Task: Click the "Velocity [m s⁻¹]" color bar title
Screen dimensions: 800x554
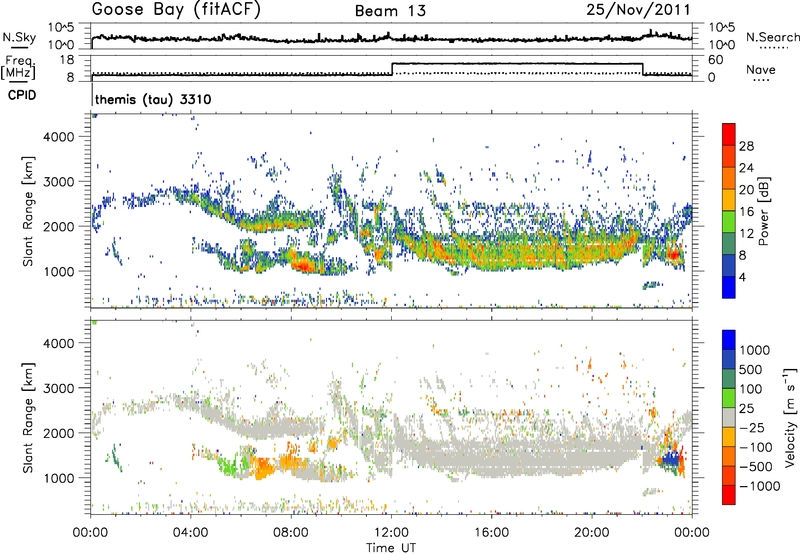Action: pyautogui.click(x=790, y=417)
